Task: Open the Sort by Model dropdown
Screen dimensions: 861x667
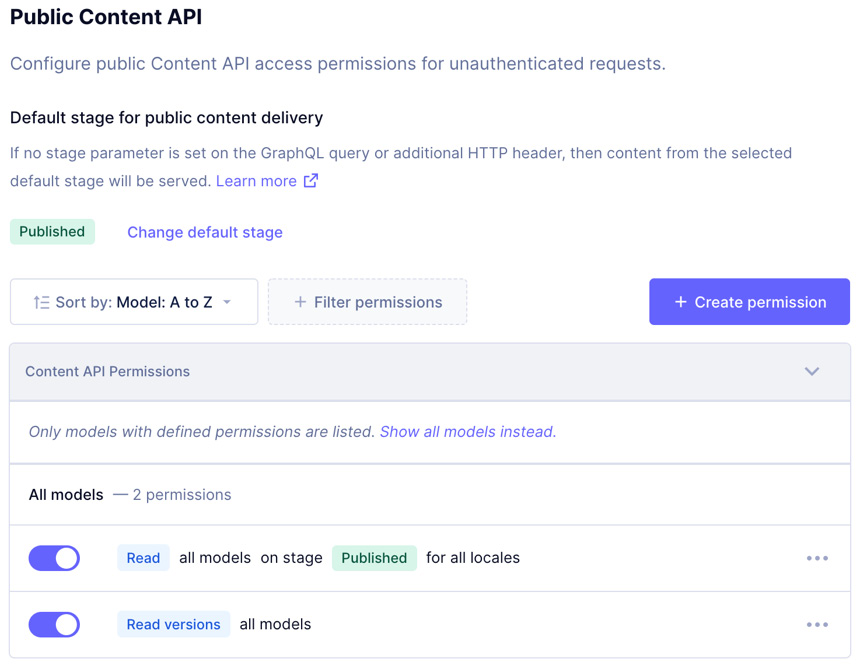Action: tap(133, 301)
